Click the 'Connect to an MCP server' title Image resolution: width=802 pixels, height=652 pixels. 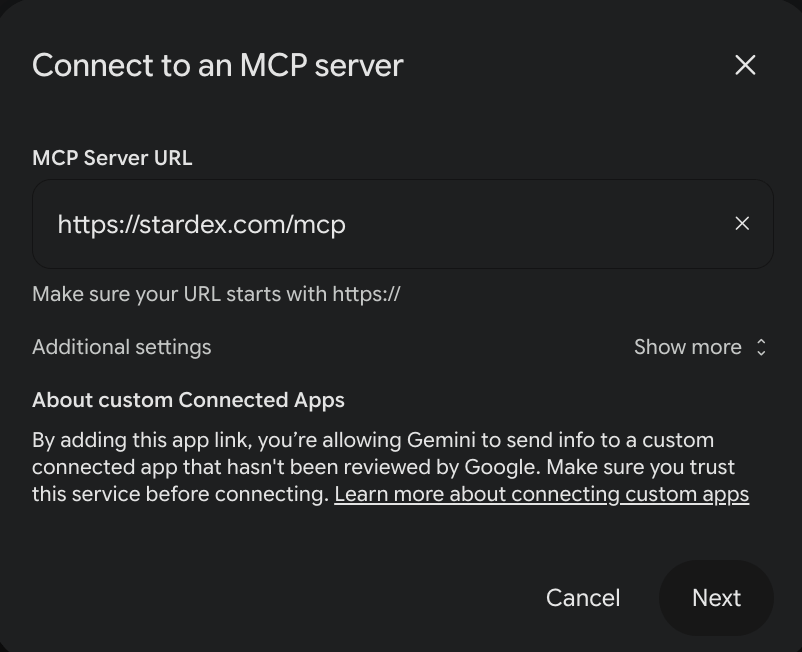coord(218,65)
